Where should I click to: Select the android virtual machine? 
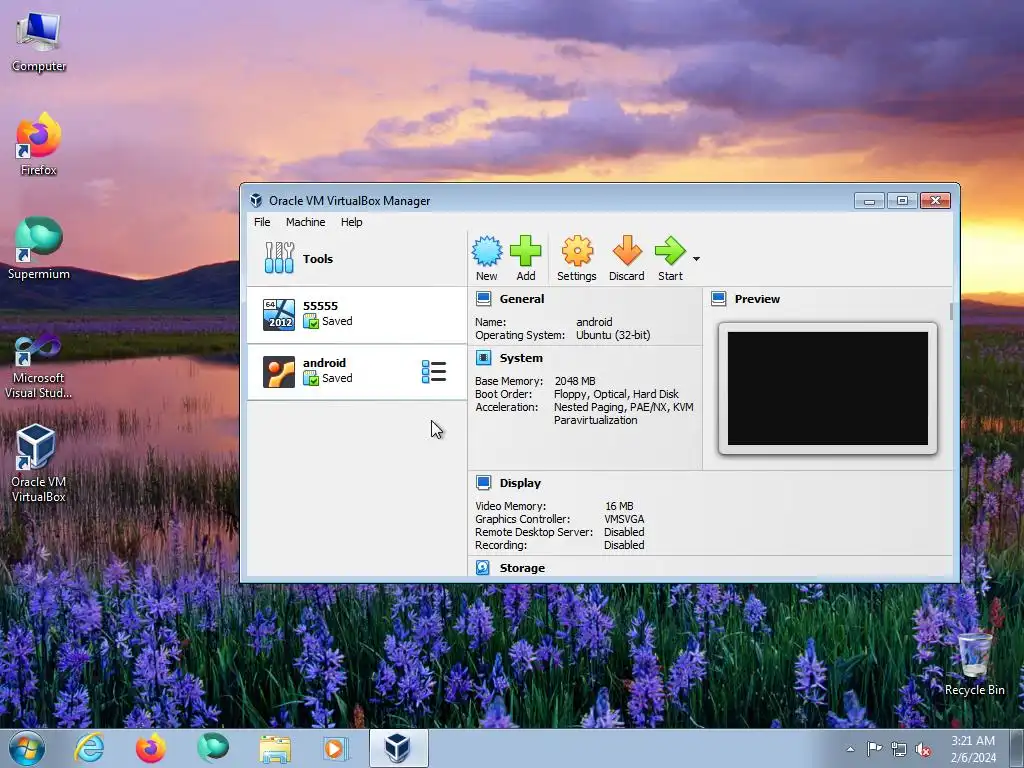[x=357, y=372]
